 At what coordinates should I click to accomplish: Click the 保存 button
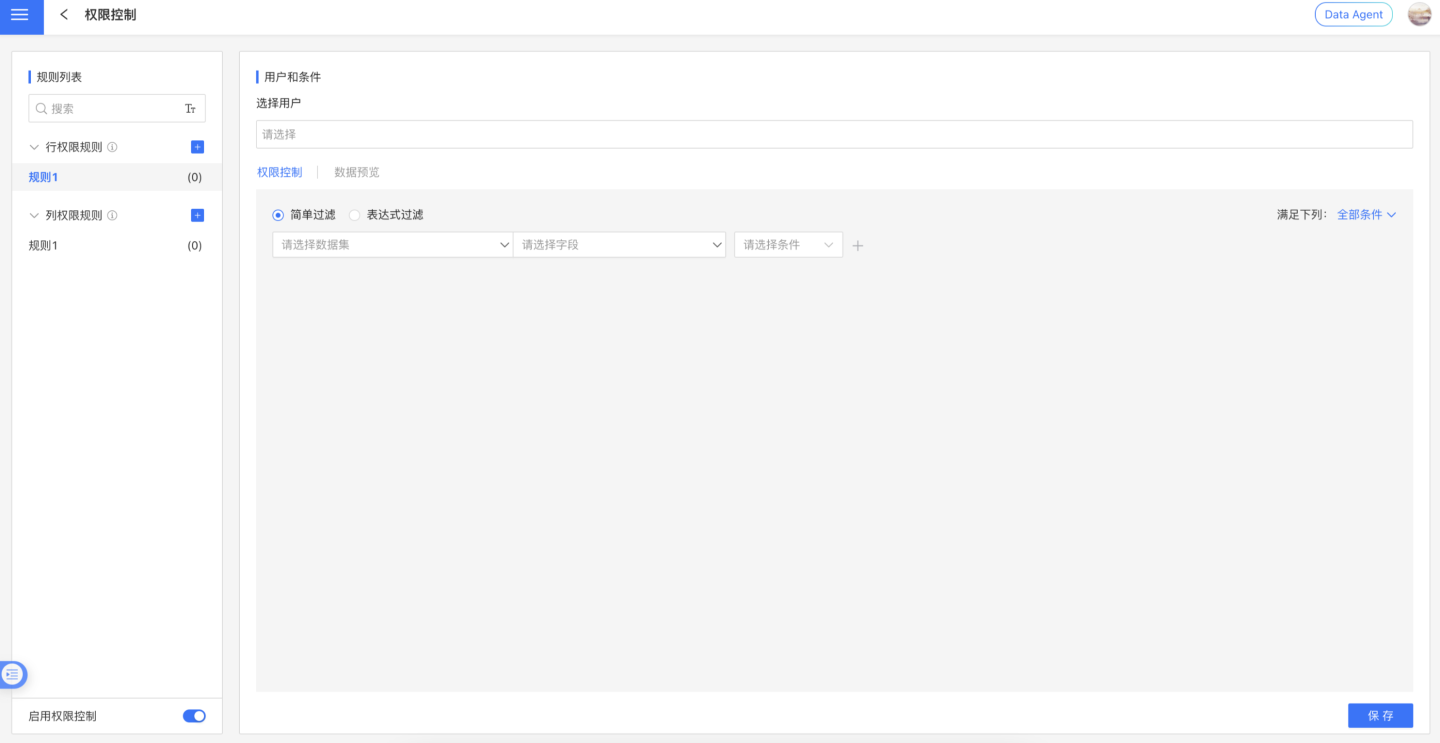pos(1380,715)
